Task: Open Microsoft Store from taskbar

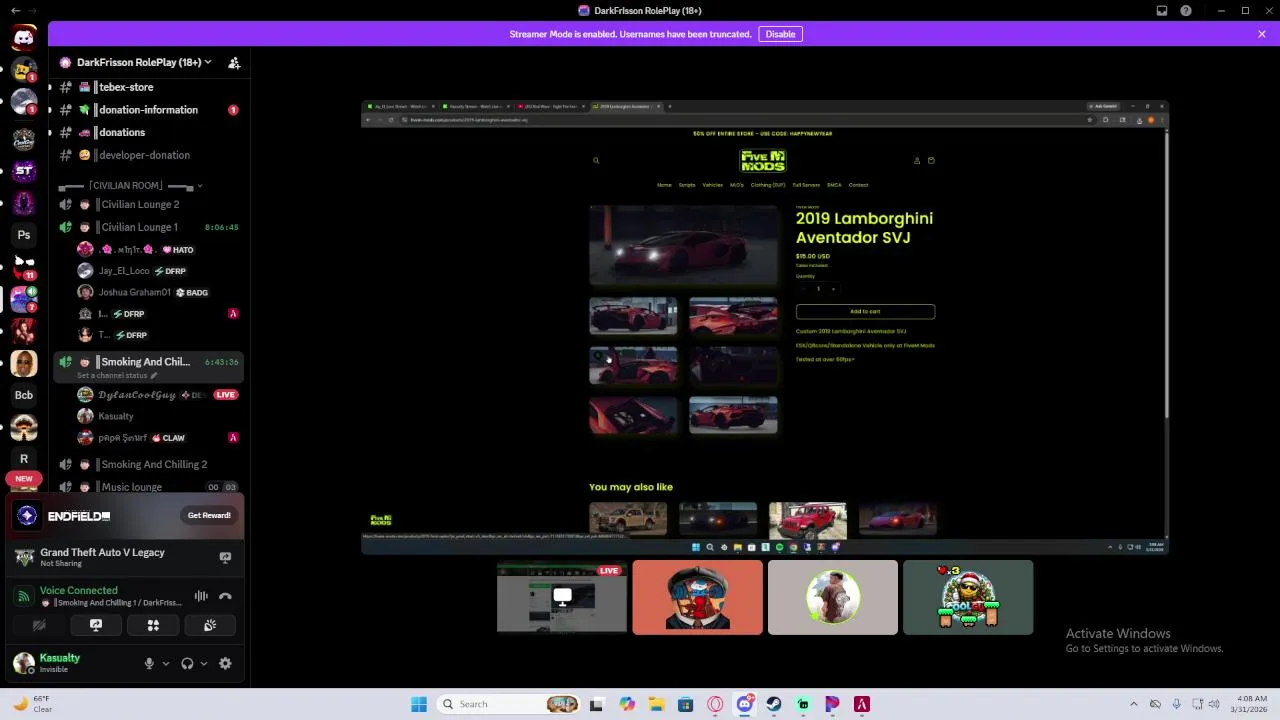Action: [x=685, y=704]
